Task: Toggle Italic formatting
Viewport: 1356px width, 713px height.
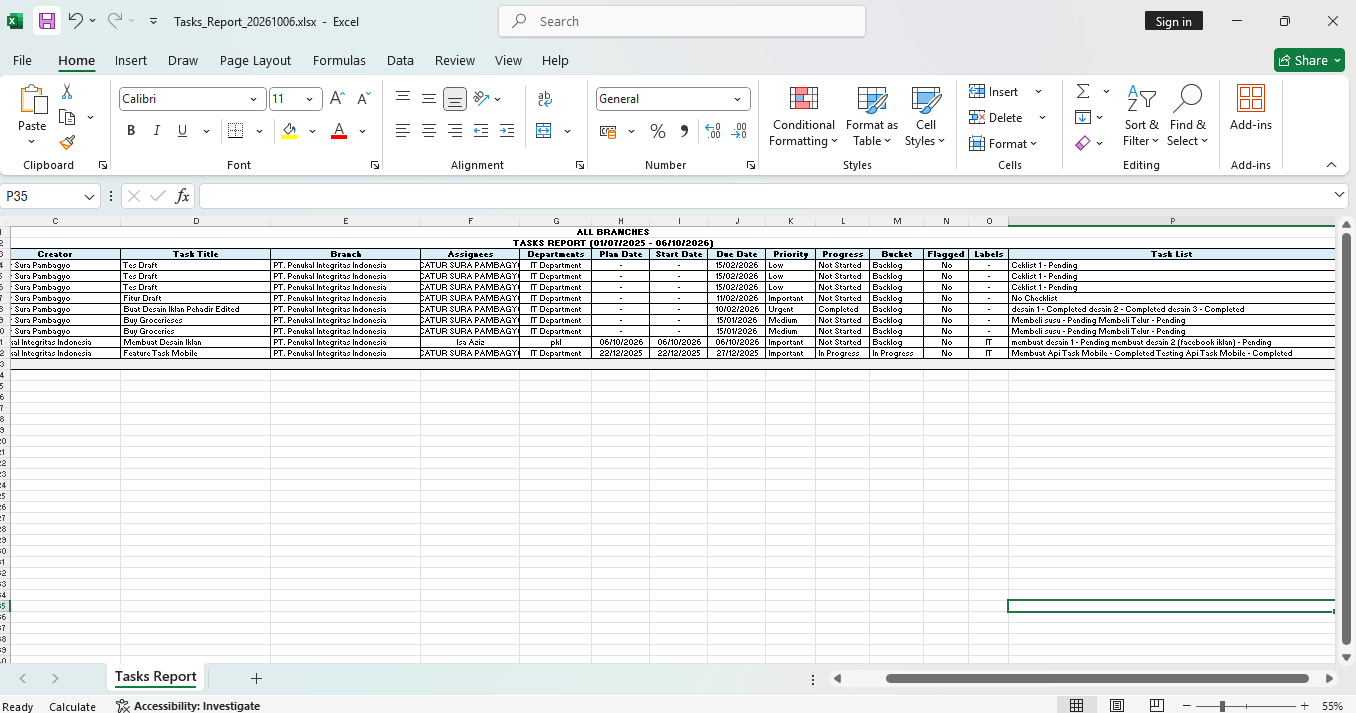Action: [157, 131]
